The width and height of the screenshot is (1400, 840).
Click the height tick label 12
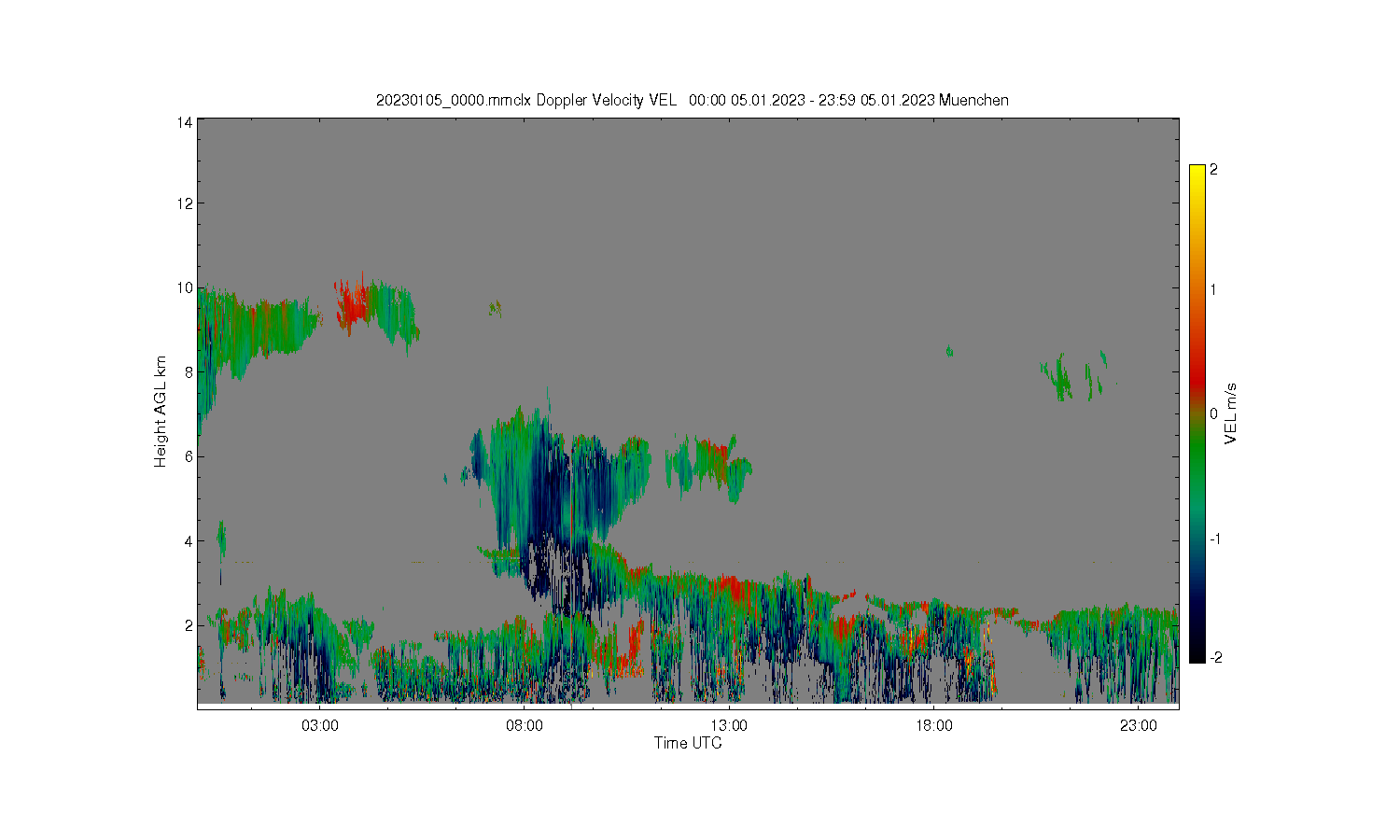pyautogui.click(x=185, y=203)
